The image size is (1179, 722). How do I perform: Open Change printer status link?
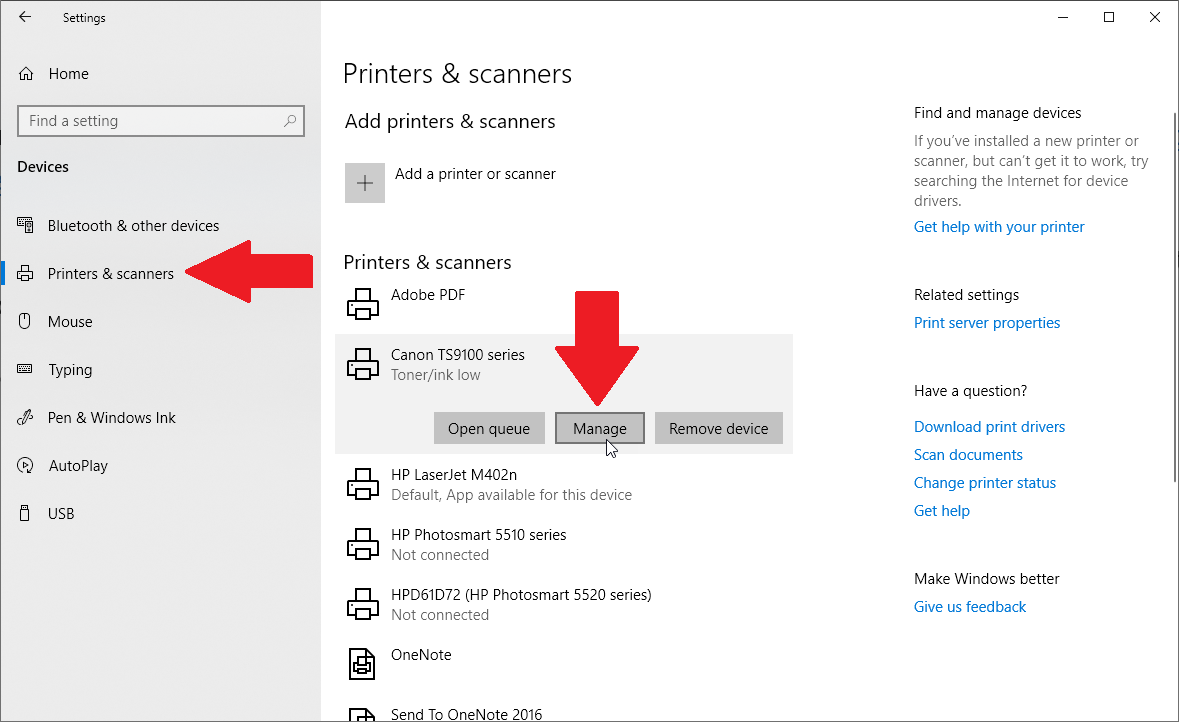click(984, 483)
